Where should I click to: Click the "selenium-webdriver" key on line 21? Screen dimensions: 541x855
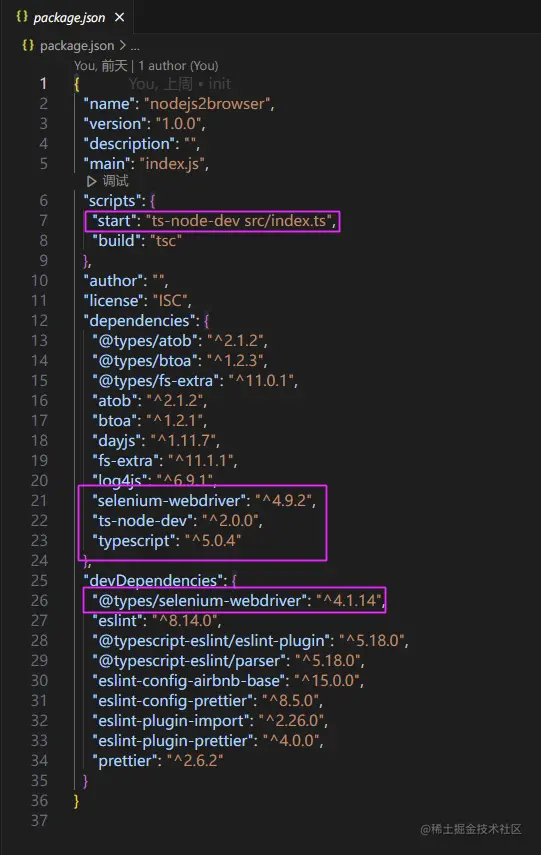(169, 501)
